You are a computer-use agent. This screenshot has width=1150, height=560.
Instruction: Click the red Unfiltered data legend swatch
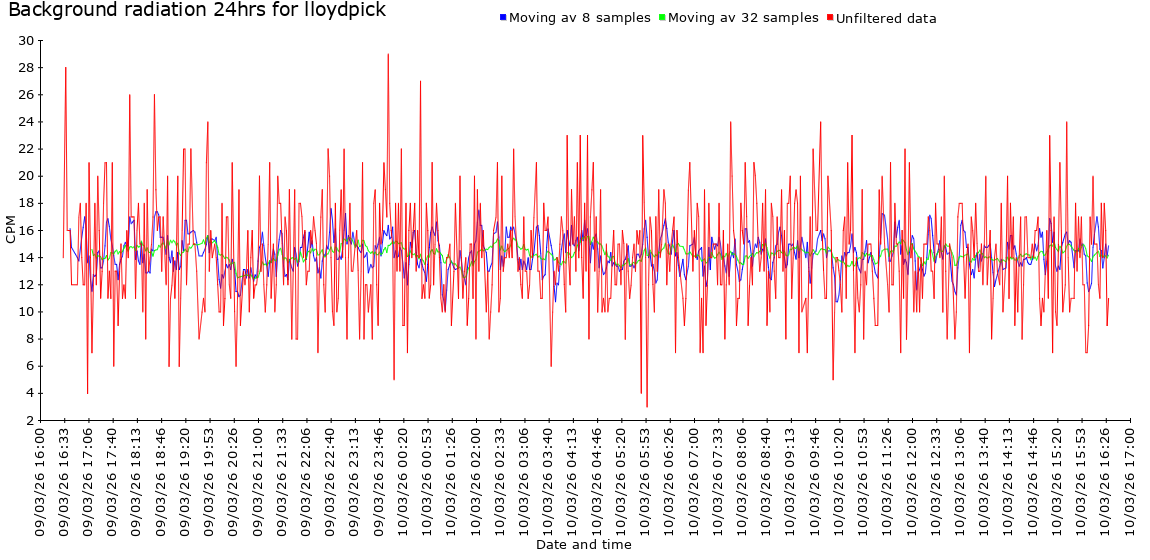pos(830,18)
